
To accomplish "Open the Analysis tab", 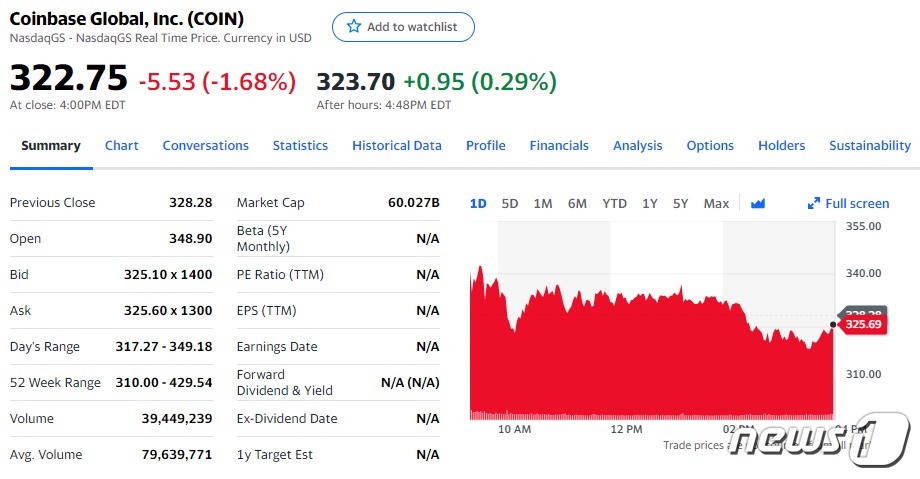I will click(638, 145).
